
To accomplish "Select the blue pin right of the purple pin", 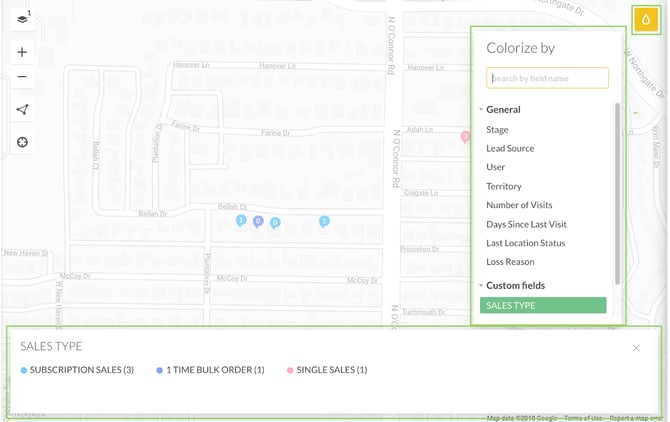I will click(x=275, y=223).
